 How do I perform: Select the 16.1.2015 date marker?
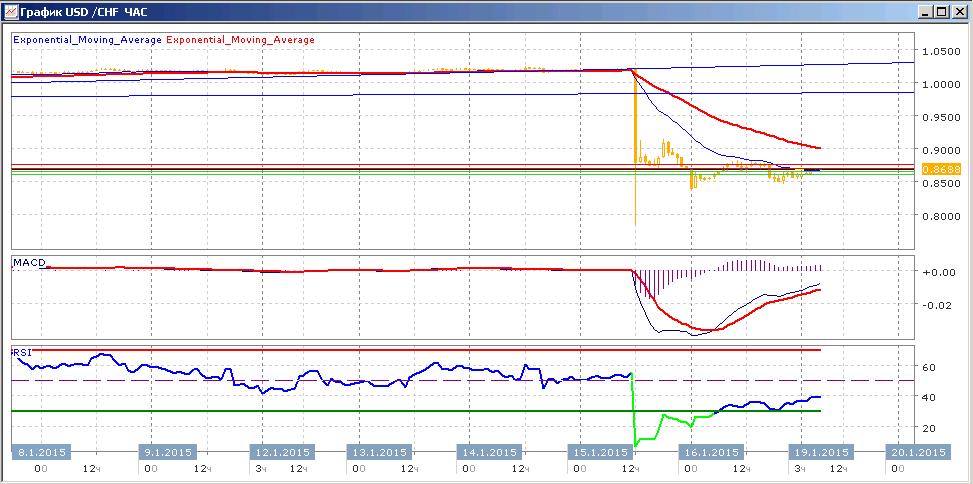click(x=711, y=452)
